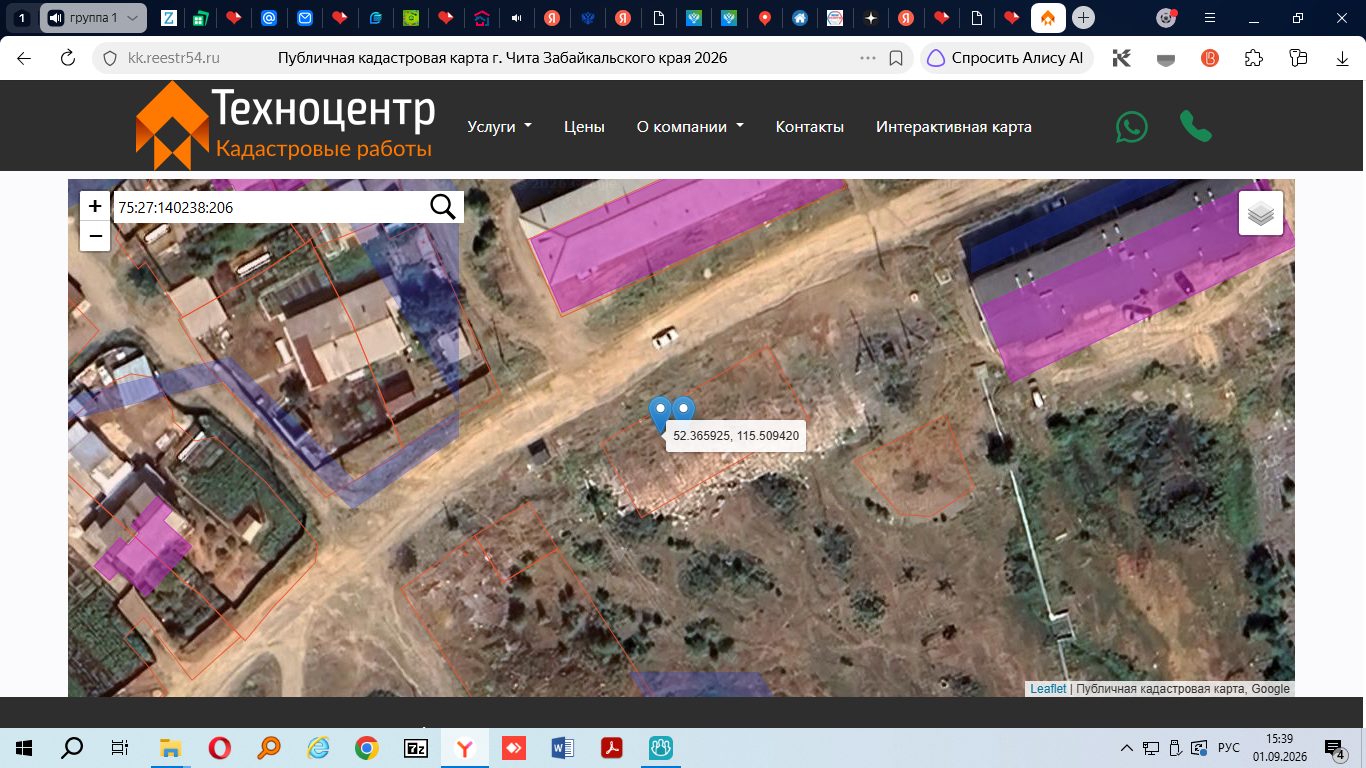Screen dimensions: 1366x768
Task: Follow the Leaflet attribution link
Action: click(x=1048, y=689)
